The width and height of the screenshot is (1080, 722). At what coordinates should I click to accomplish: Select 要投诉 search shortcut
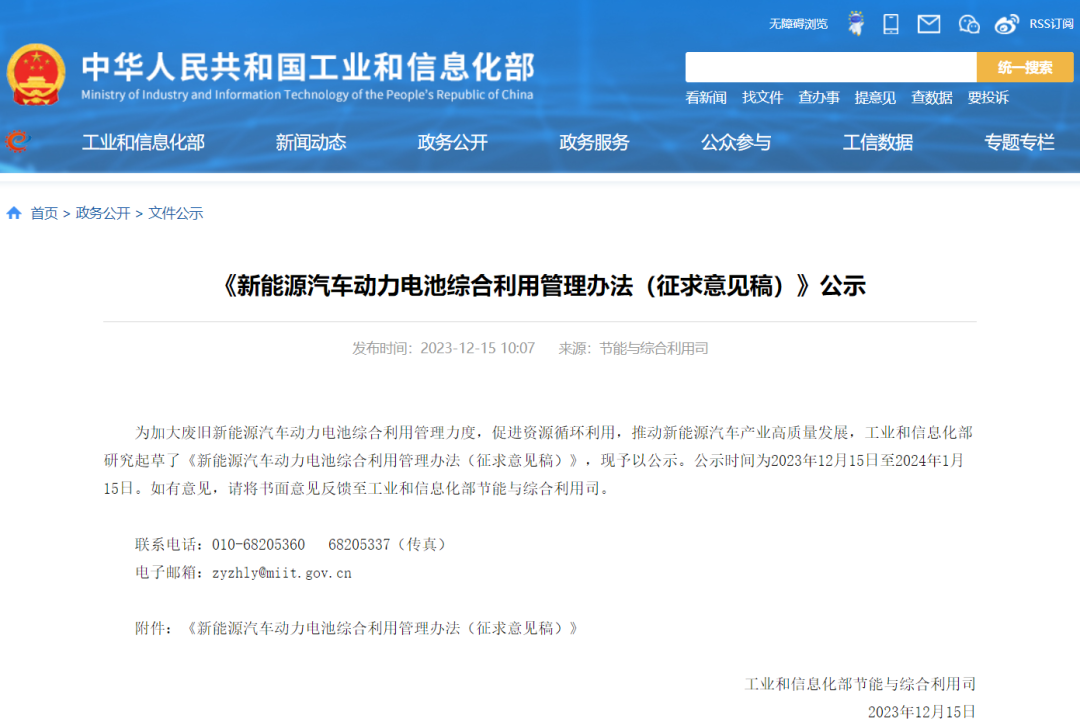point(988,98)
